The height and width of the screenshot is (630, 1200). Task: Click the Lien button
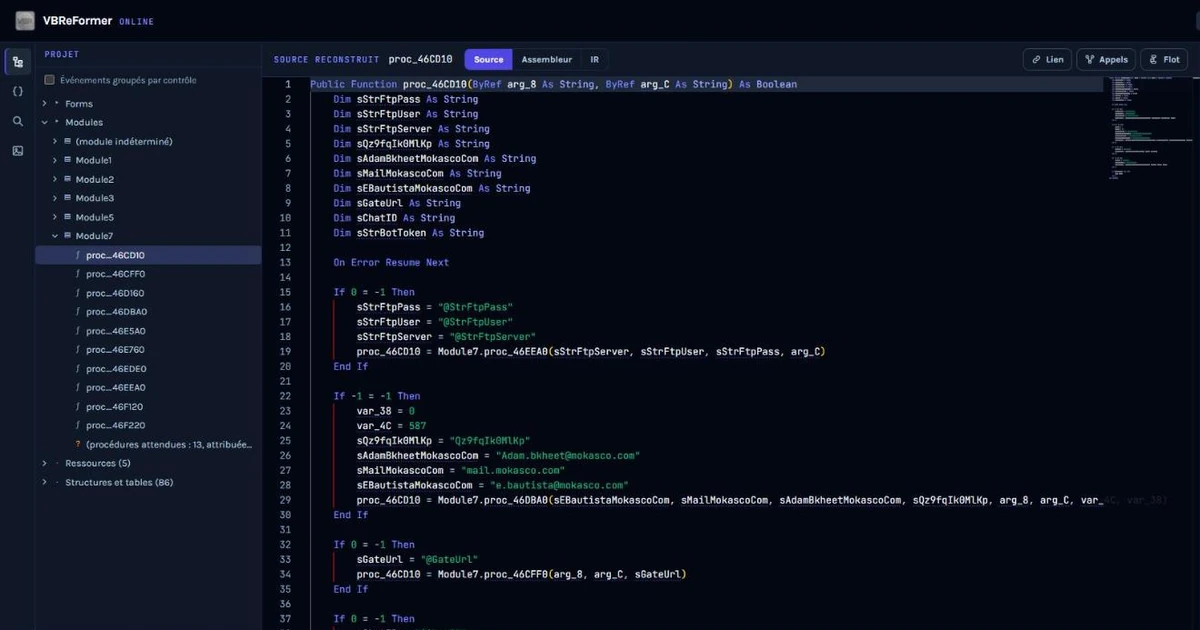click(x=1047, y=60)
